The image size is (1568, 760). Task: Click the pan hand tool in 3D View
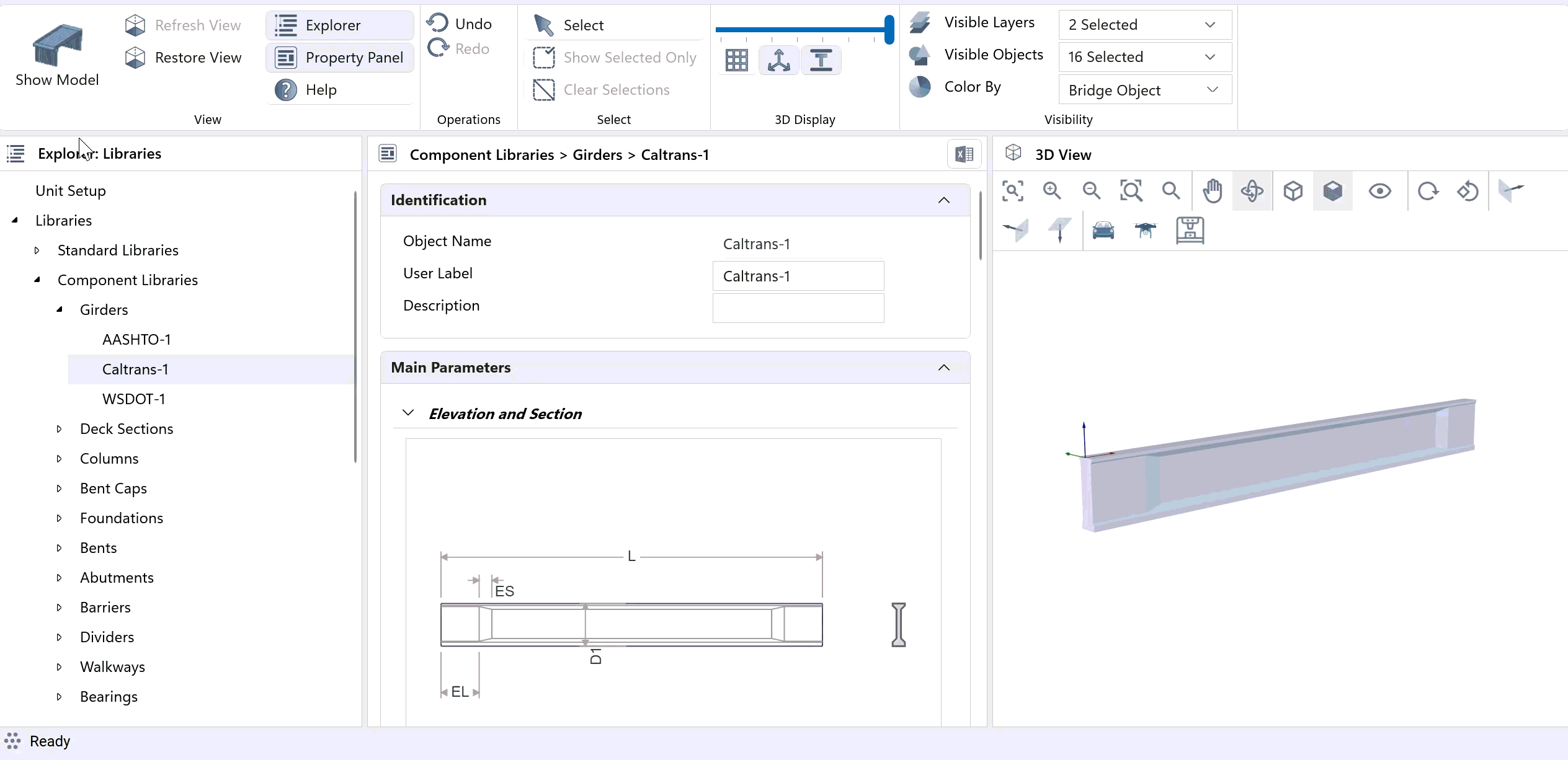[x=1212, y=191]
